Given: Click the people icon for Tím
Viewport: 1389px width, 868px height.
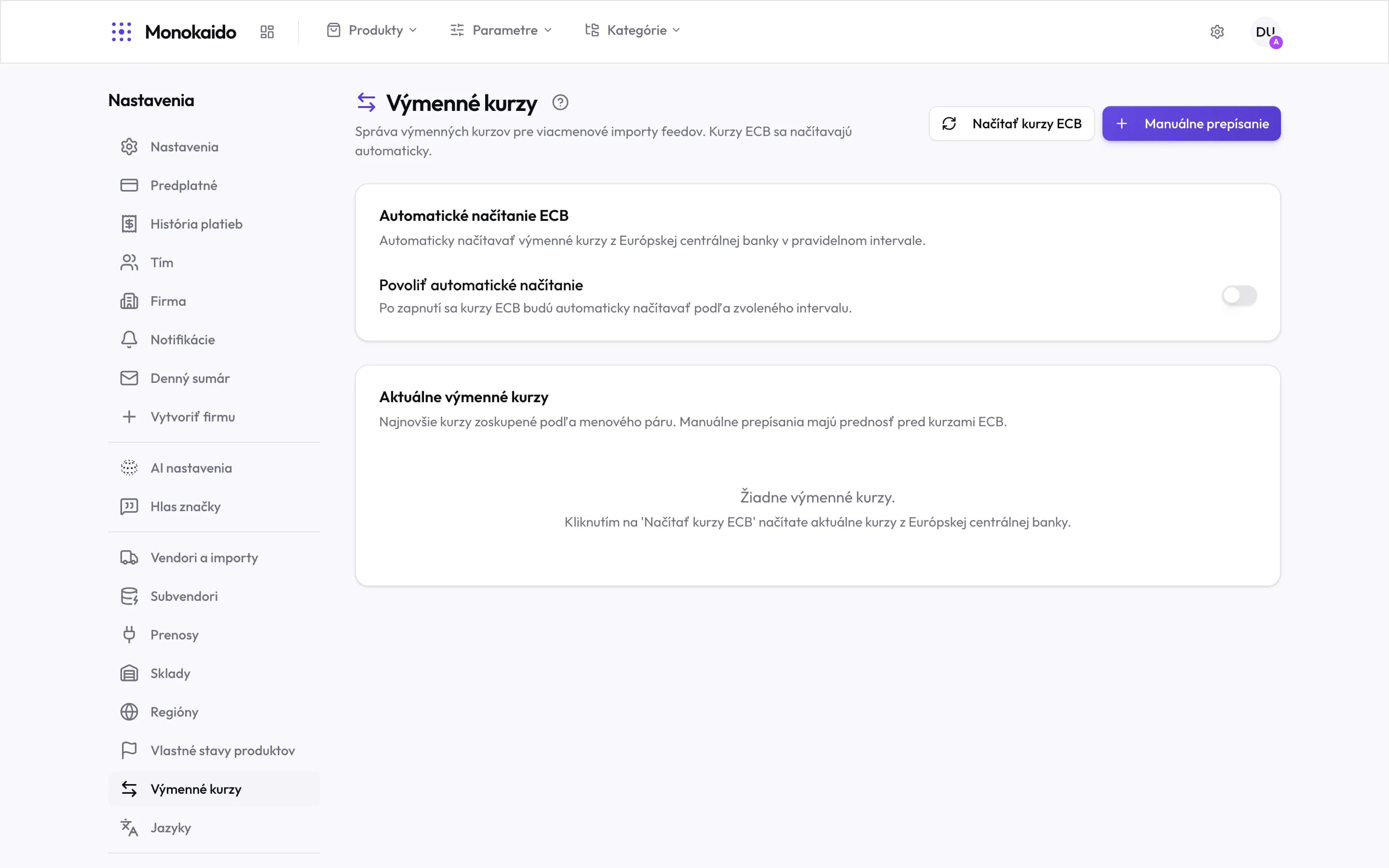Looking at the screenshot, I should click(x=129, y=262).
